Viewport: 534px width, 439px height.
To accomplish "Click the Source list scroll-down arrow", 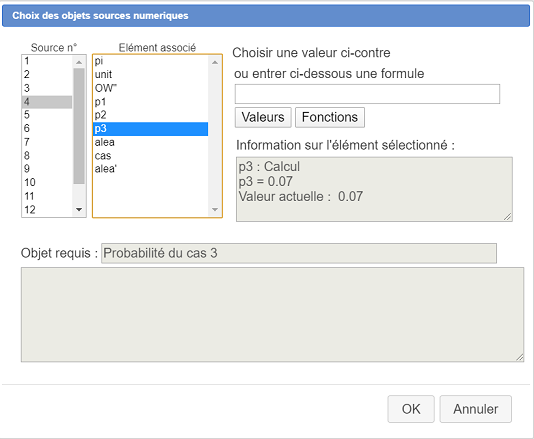I will click(79, 209).
